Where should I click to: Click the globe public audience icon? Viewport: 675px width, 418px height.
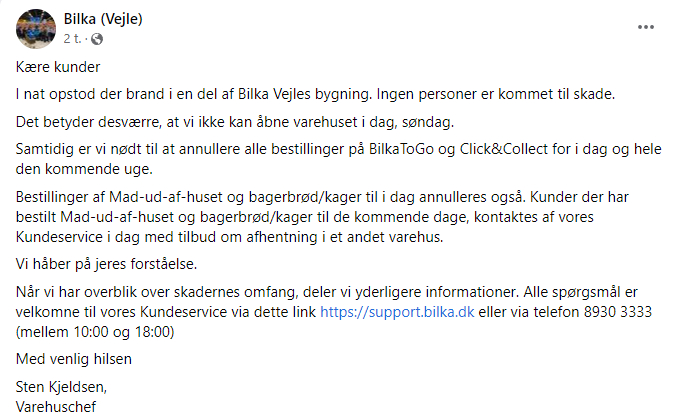[97, 39]
